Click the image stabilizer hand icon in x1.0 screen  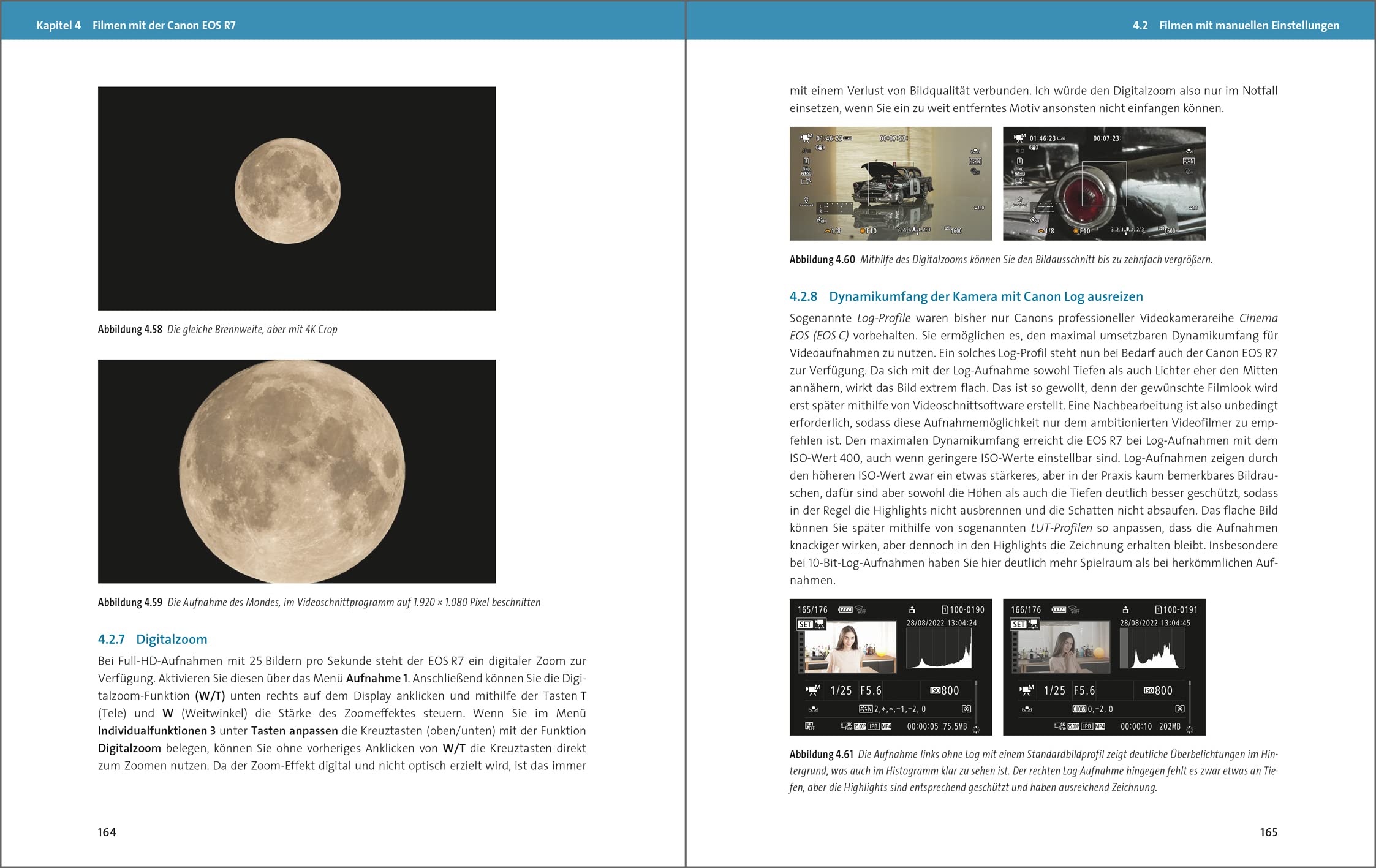click(x=820, y=147)
